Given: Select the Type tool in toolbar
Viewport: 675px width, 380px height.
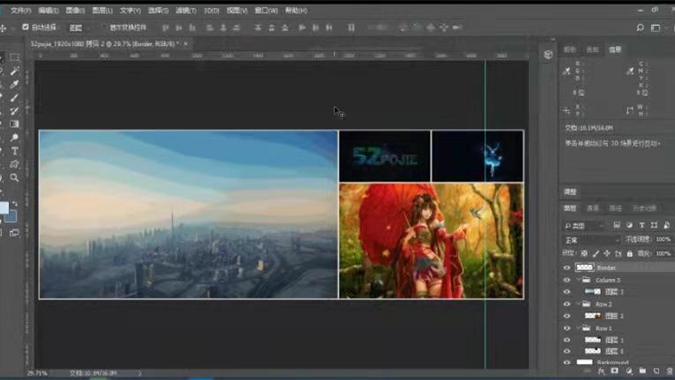Looking at the screenshot, I should 15,151.
